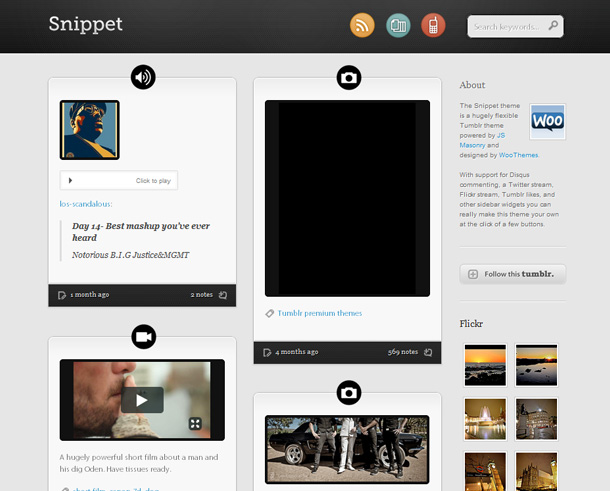The height and width of the screenshot is (491, 610).
Task: Click reblog icon beside 2 notes
Action: tap(223, 295)
